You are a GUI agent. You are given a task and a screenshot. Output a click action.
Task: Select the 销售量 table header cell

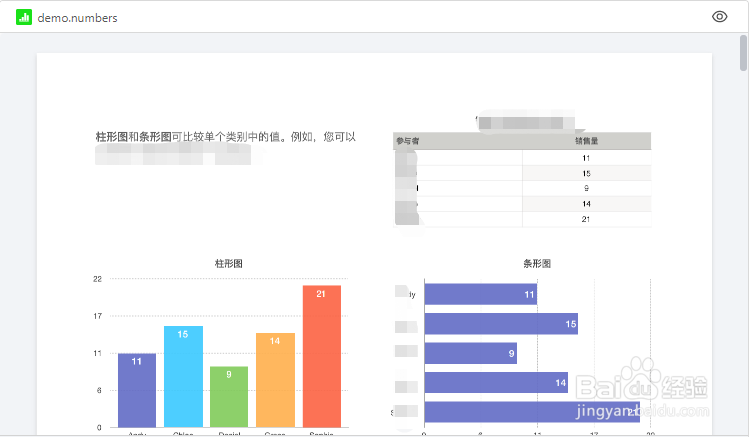586,142
